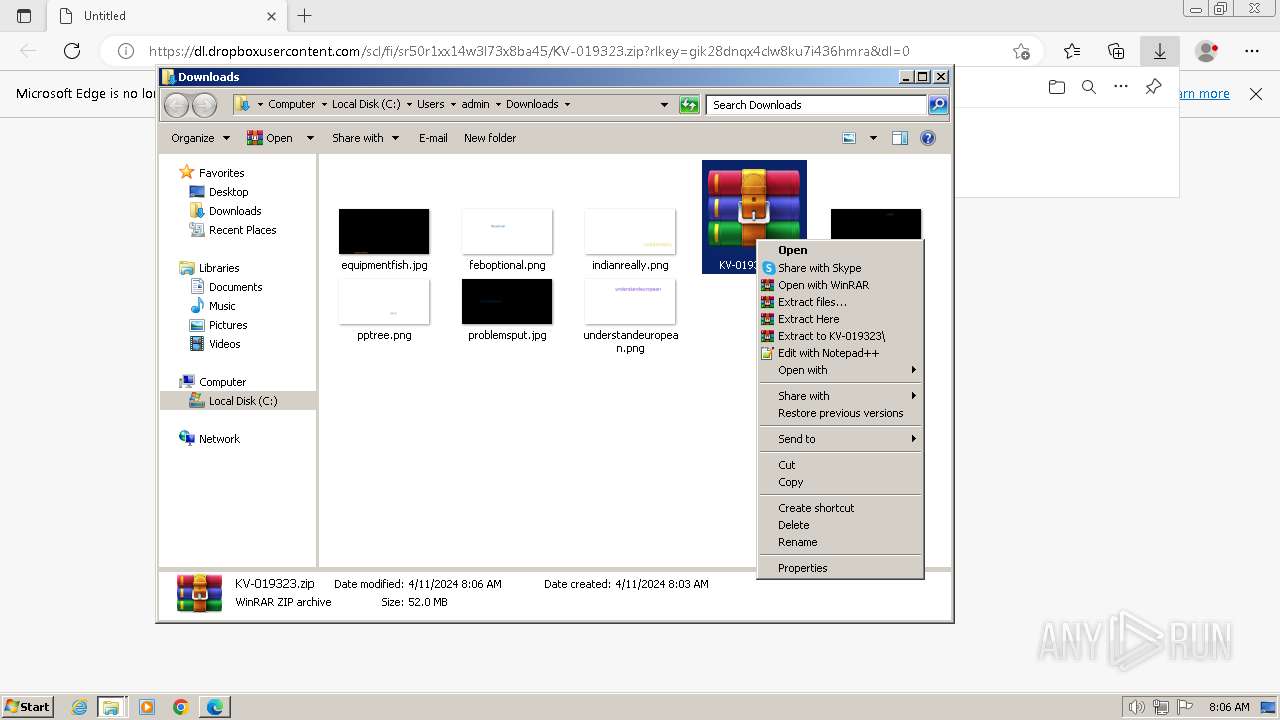This screenshot has height=720, width=1280.
Task: Toggle the preview pane icon
Action: pyautogui.click(x=900, y=138)
